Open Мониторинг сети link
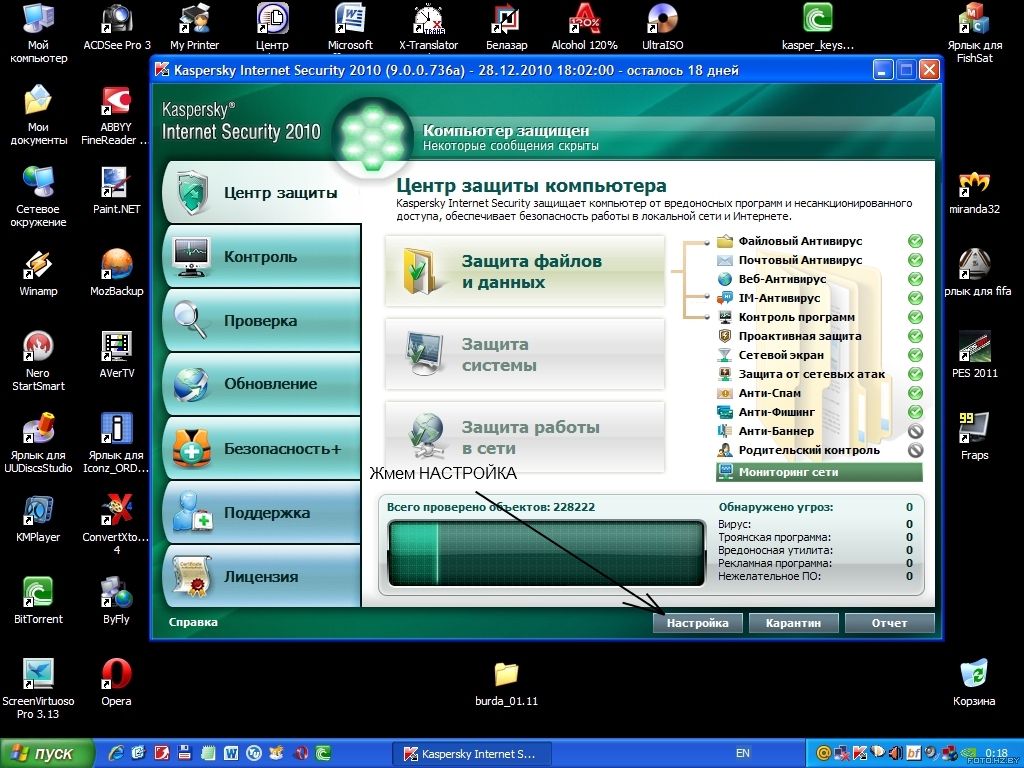 point(820,472)
